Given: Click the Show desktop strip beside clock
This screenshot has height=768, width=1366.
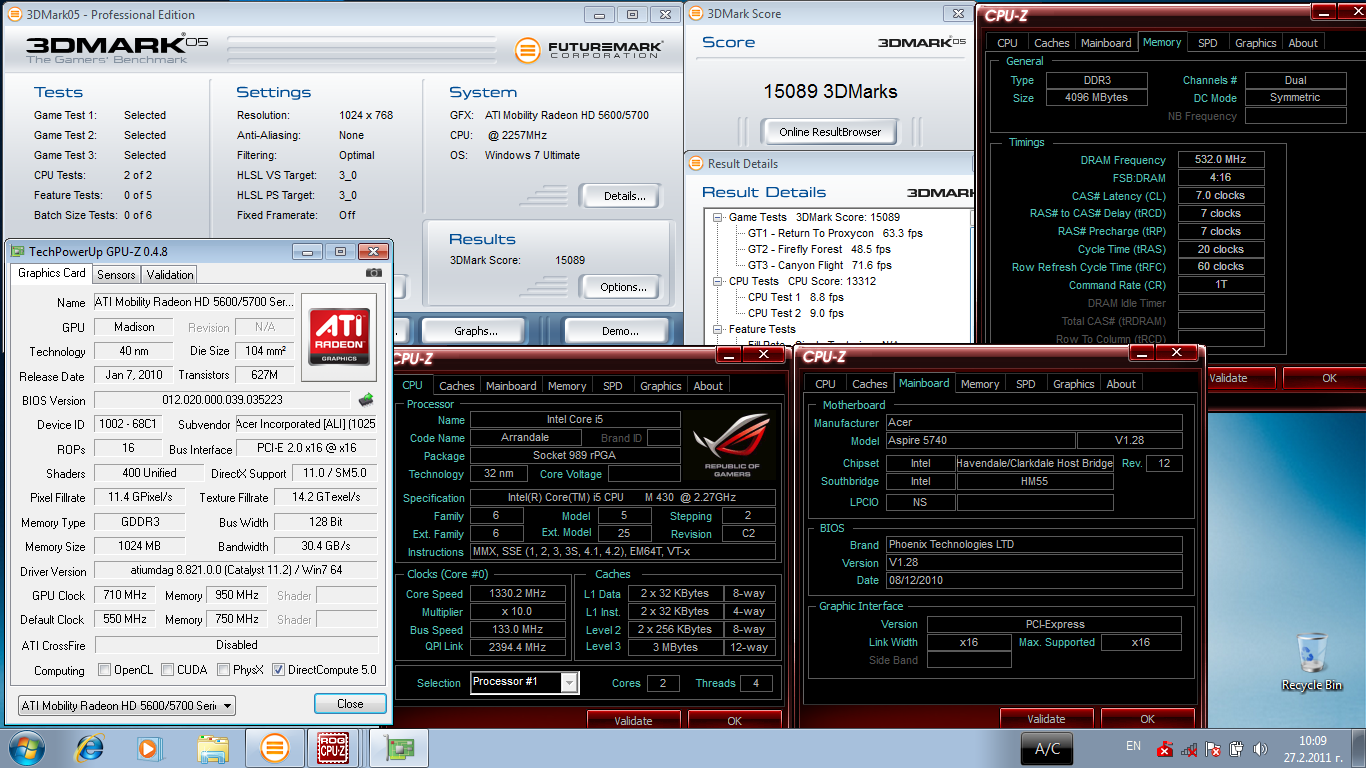Looking at the screenshot, I should click(x=1359, y=748).
